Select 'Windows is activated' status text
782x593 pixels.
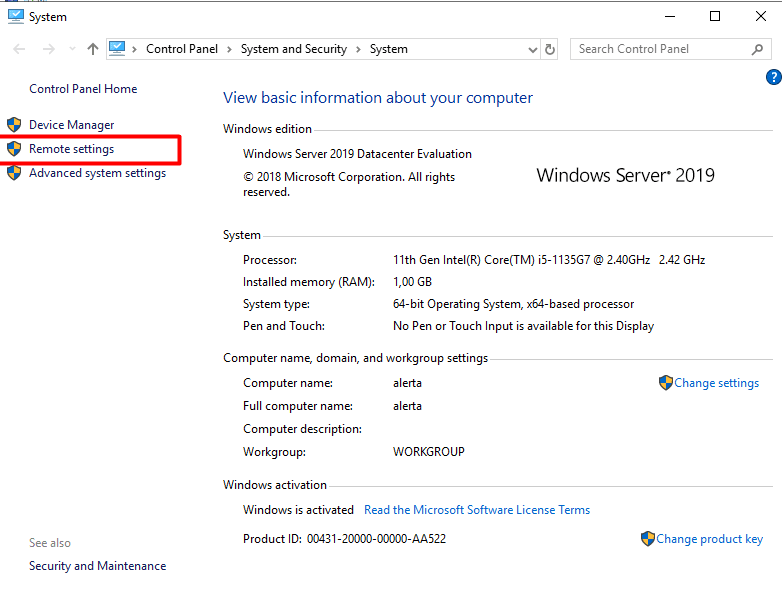[298, 510]
